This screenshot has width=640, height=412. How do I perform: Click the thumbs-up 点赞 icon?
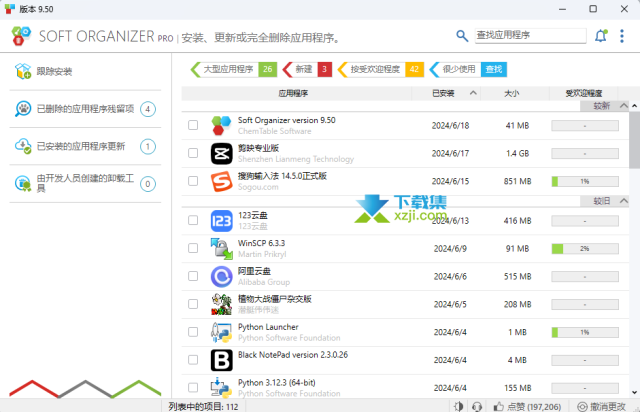pyautogui.click(x=498, y=406)
